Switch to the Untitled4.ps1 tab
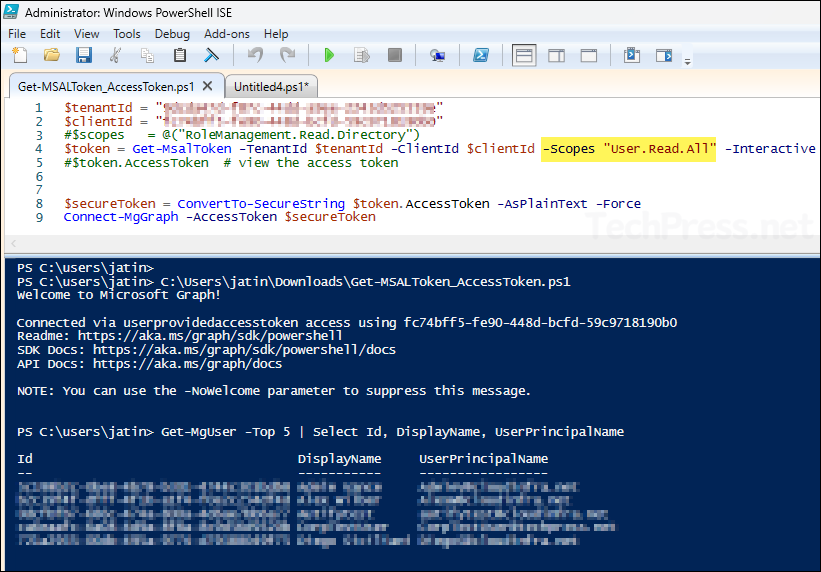This screenshot has width=821, height=572. [x=270, y=86]
